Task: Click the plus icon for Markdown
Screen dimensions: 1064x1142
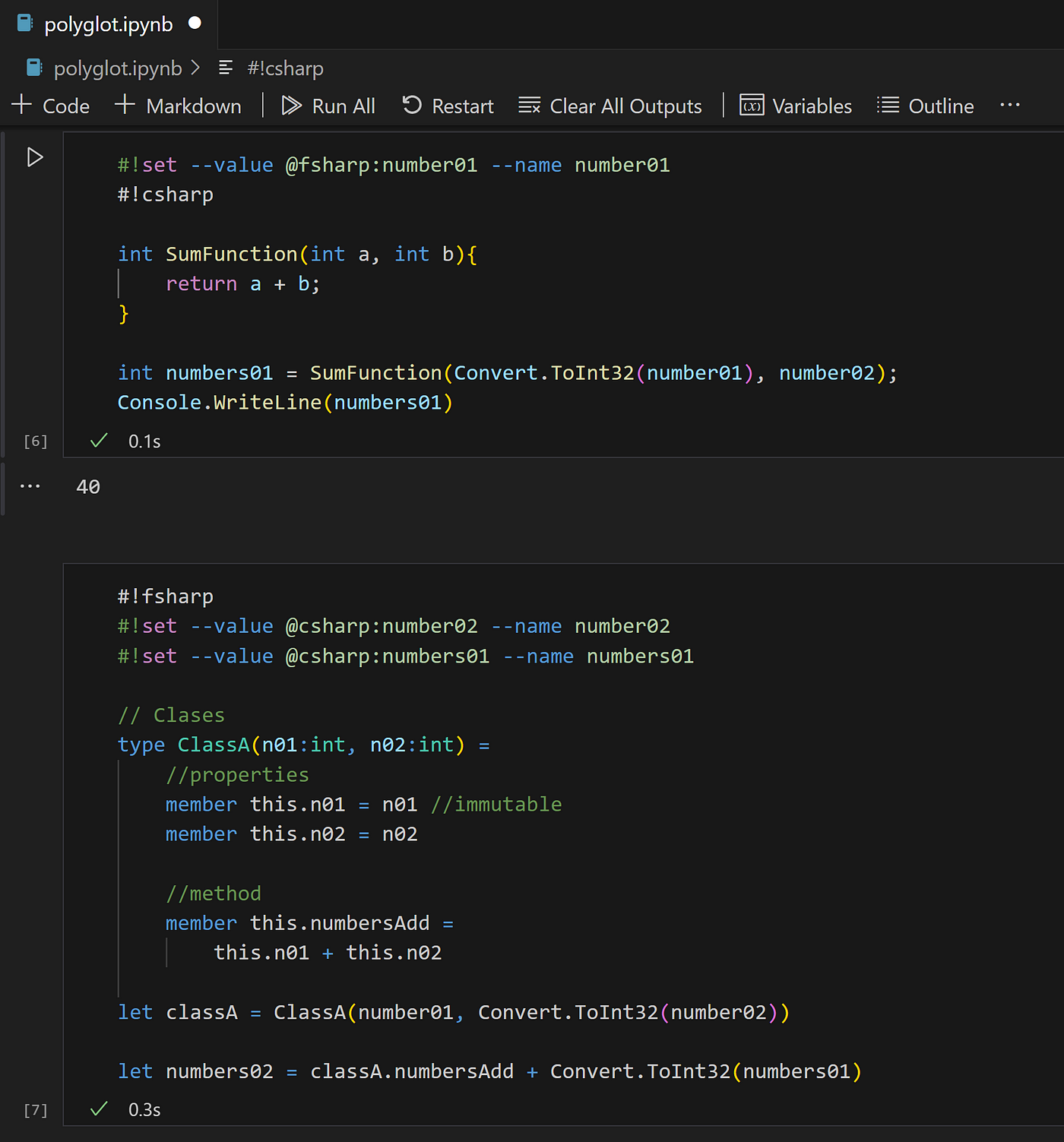Action: [x=125, y=105]
